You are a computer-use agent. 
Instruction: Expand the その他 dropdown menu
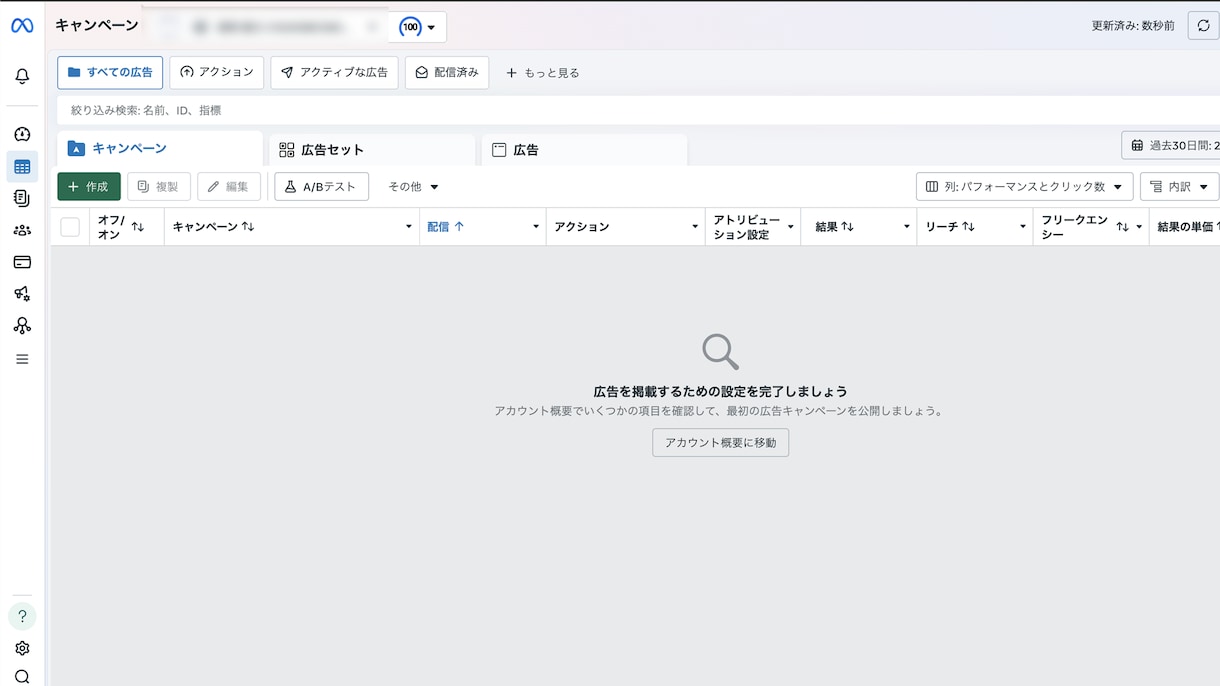pyautogui.click(x=413, y=187)
